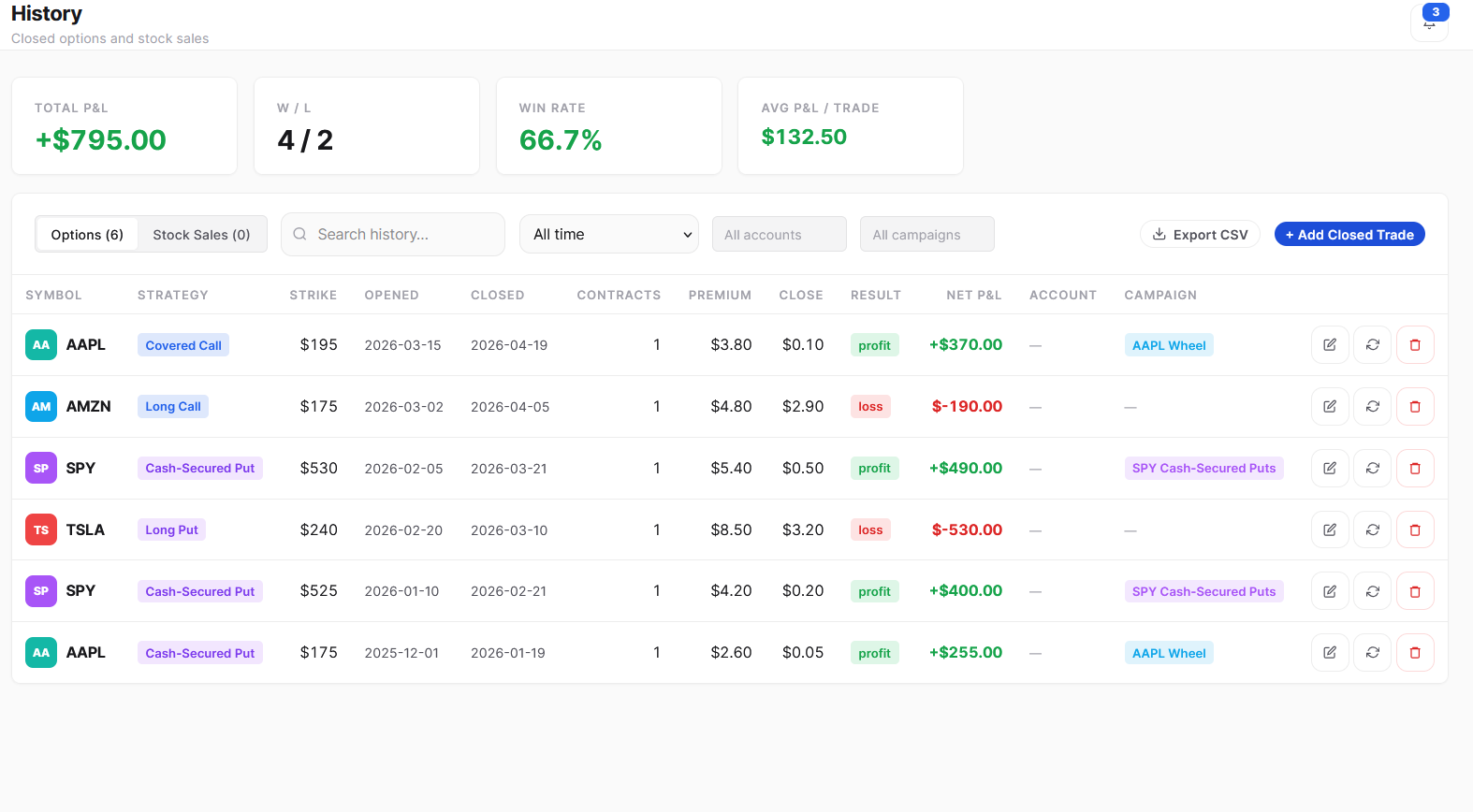Click refresh icon on TSLA row
The image size is (1473, 812).
click(1373, 529)
